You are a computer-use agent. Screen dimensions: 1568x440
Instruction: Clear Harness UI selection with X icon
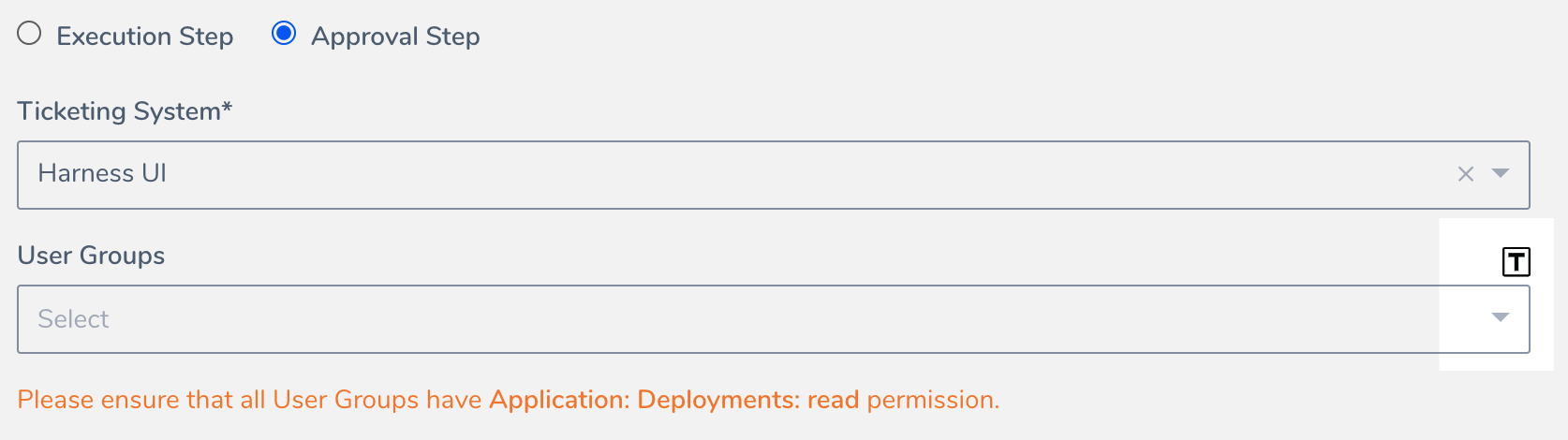[1466, 174]
